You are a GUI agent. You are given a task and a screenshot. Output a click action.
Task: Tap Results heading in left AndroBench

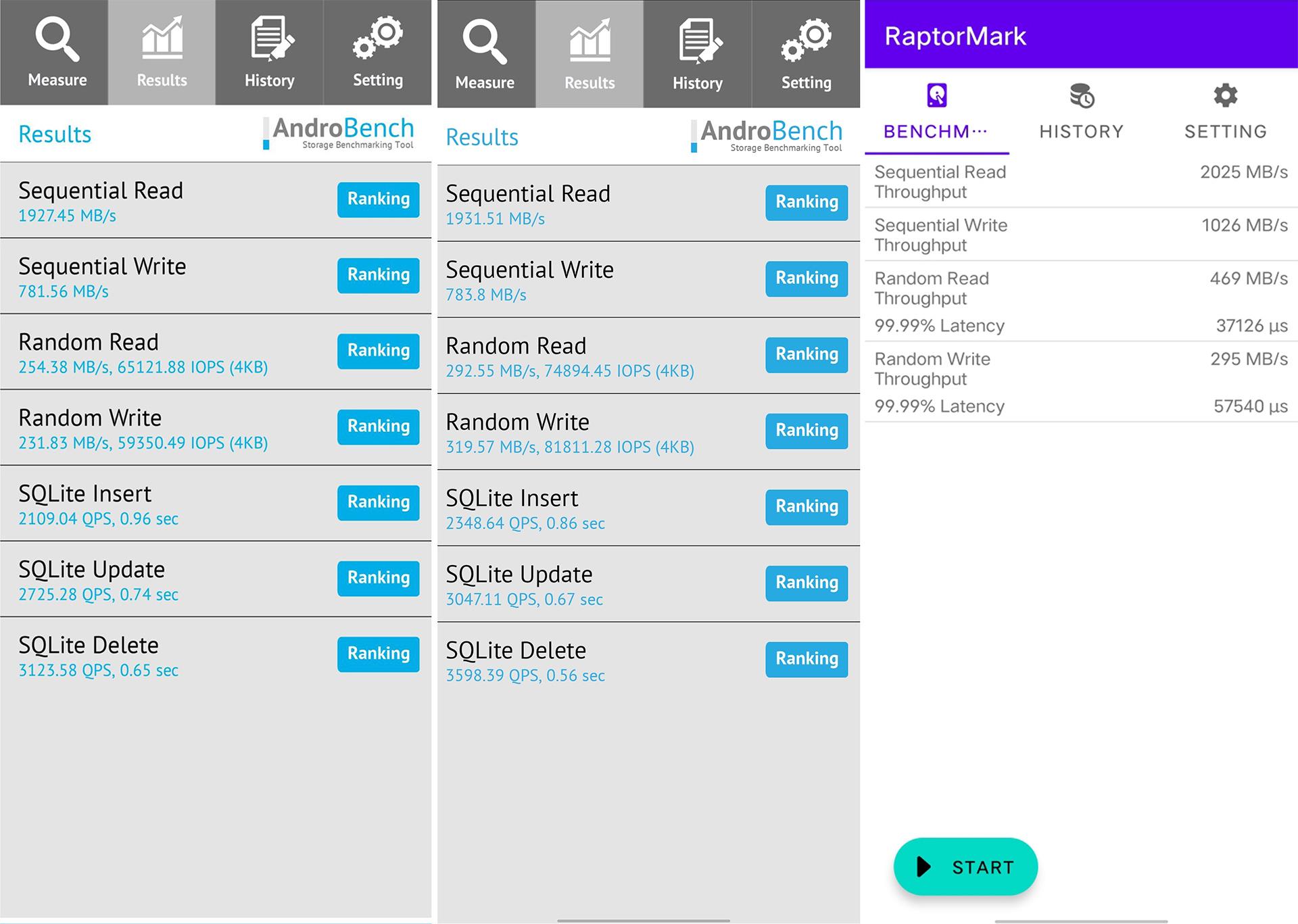(x=55, y=135)
